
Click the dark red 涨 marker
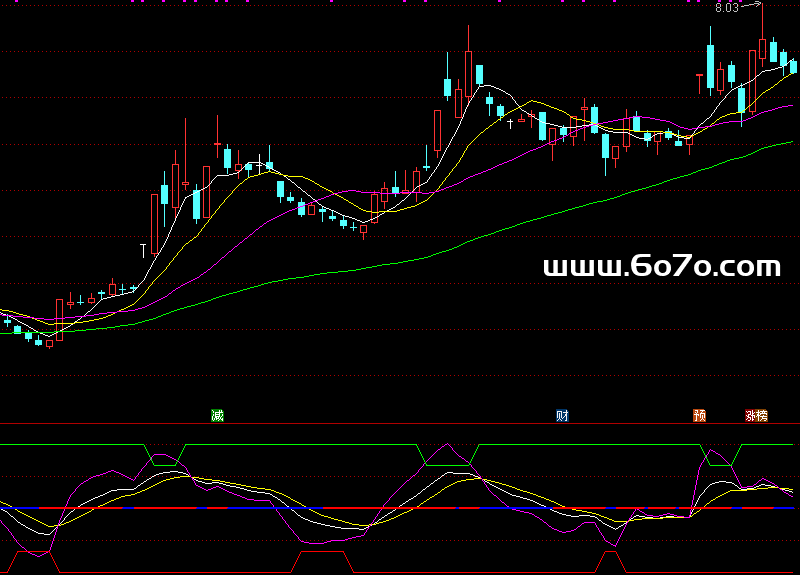751,416
